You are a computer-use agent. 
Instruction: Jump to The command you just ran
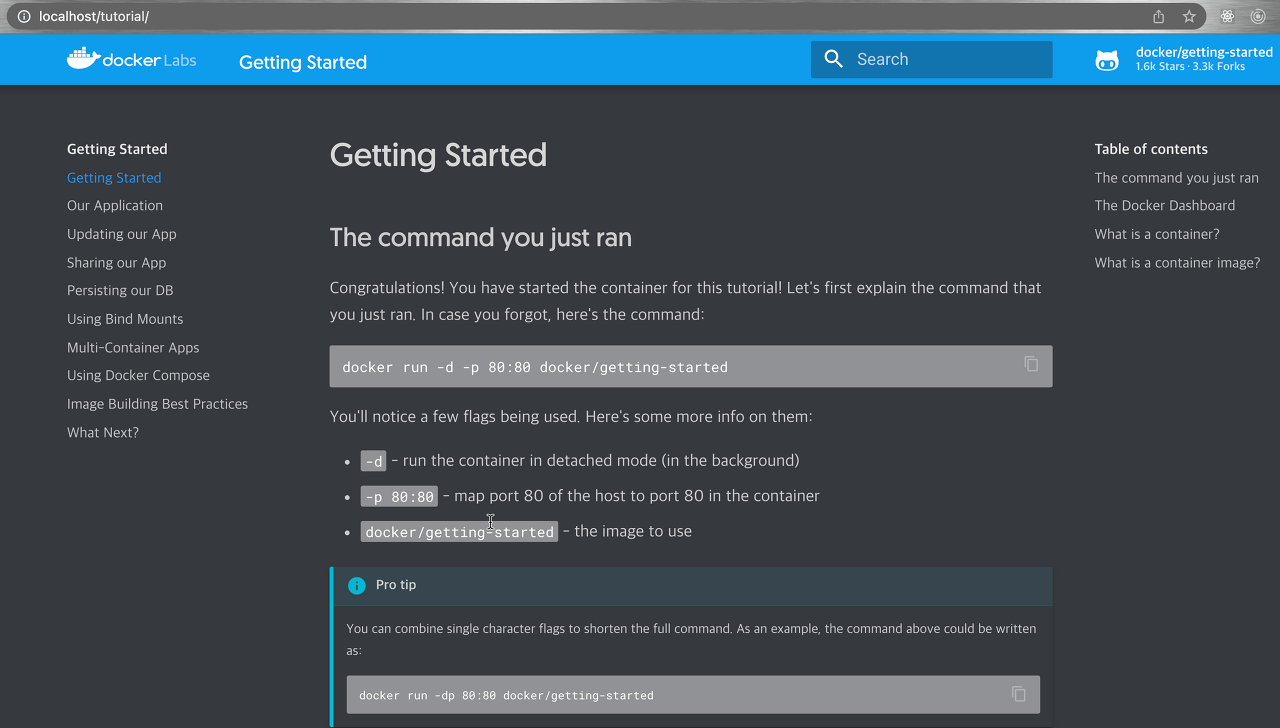(x=1177, y=178)
